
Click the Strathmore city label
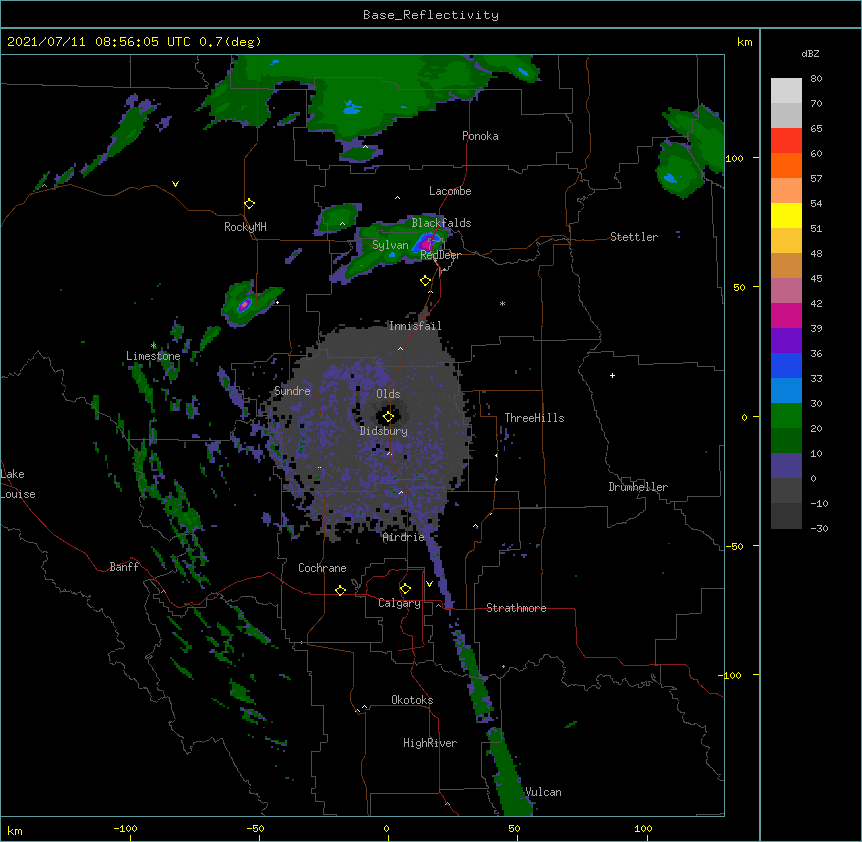[516, 608]
